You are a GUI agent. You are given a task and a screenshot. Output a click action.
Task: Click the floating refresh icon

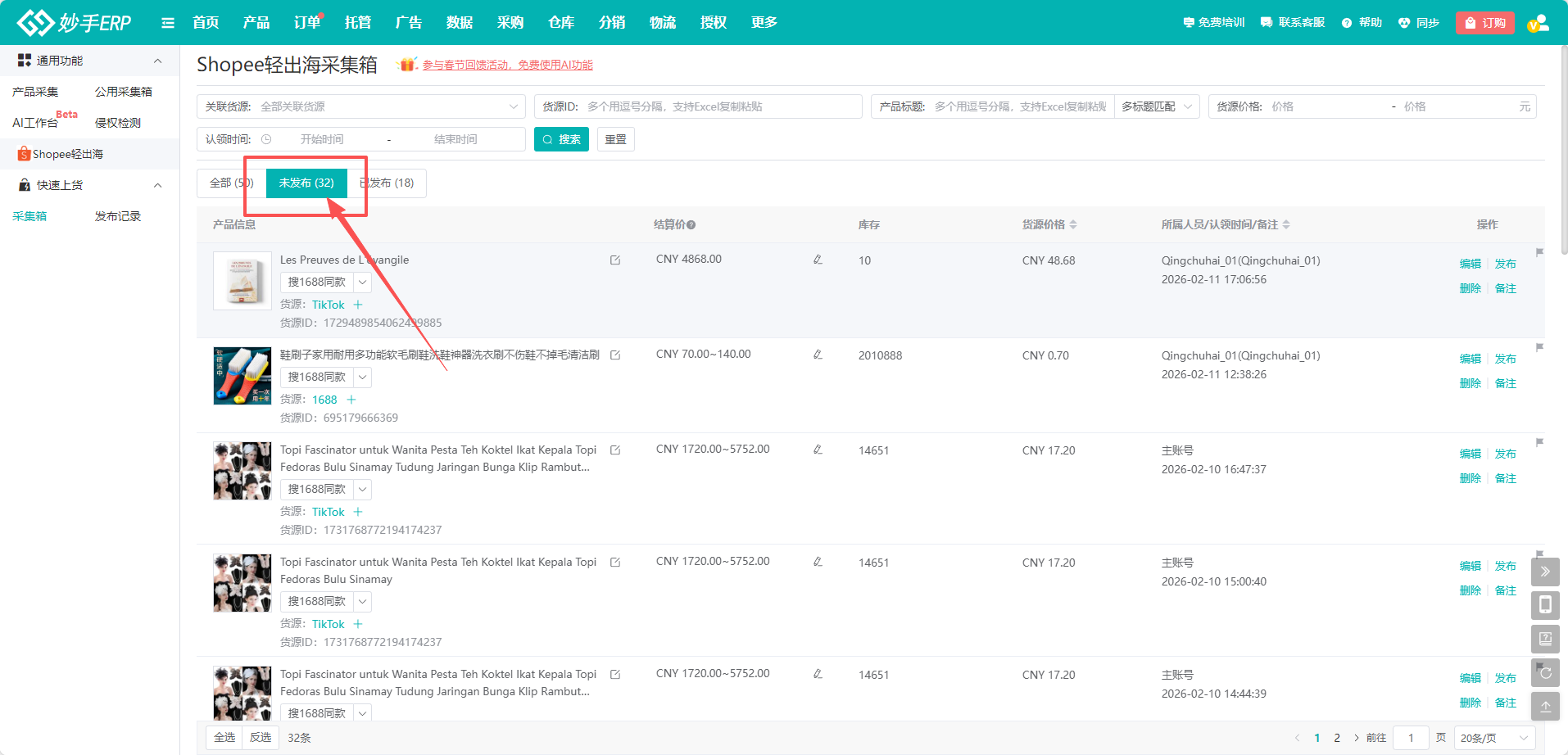click(1545, 673)
